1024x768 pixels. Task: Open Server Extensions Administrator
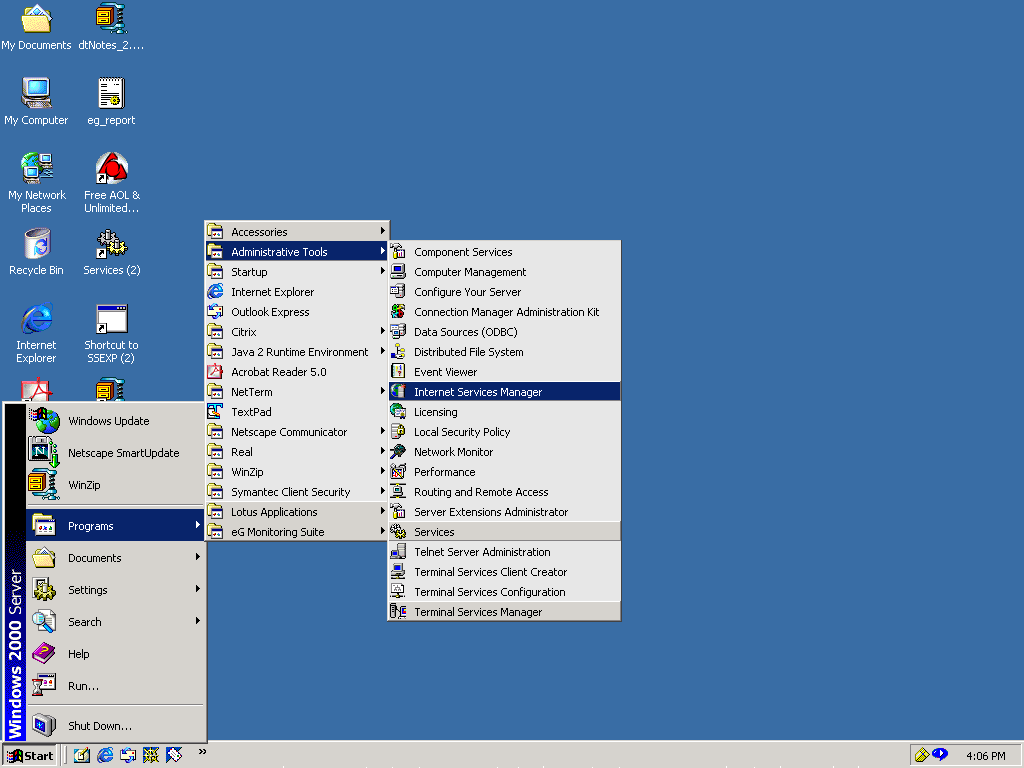point(504,512)
